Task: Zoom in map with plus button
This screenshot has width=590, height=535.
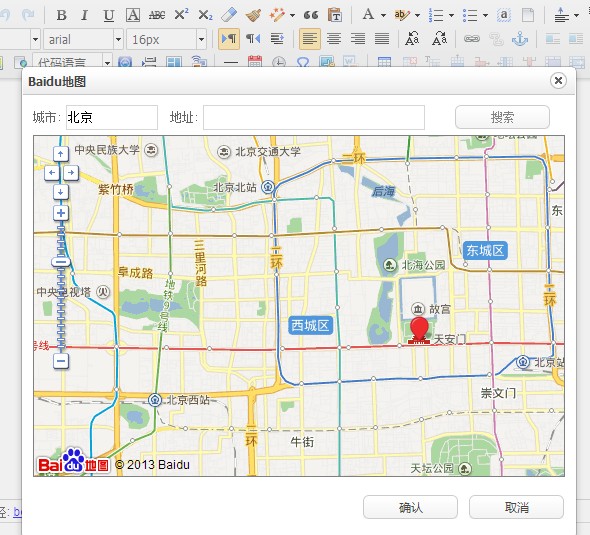Action: coord(61,213)
